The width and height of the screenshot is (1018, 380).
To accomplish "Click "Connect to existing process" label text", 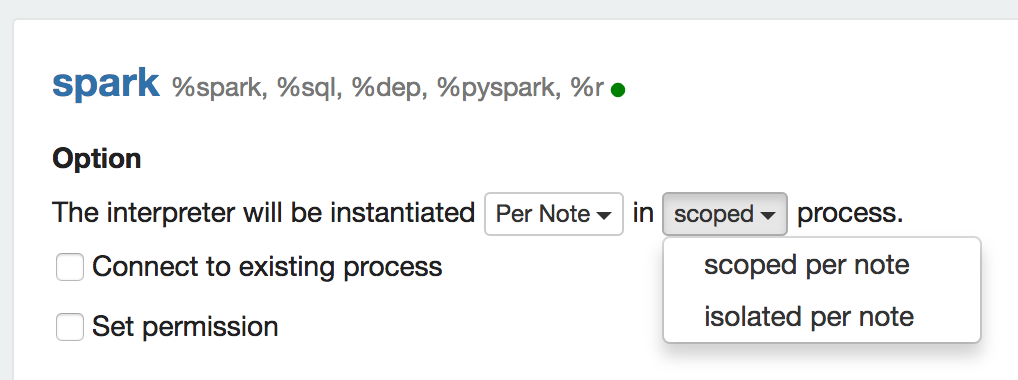I will click(267, 267).
